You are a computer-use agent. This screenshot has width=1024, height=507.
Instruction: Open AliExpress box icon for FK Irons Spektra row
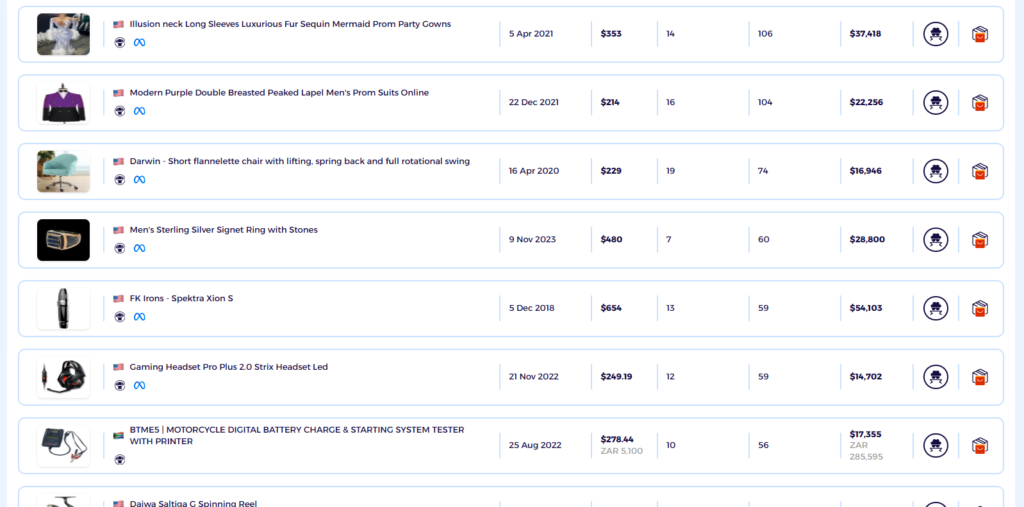click(979, 308)
